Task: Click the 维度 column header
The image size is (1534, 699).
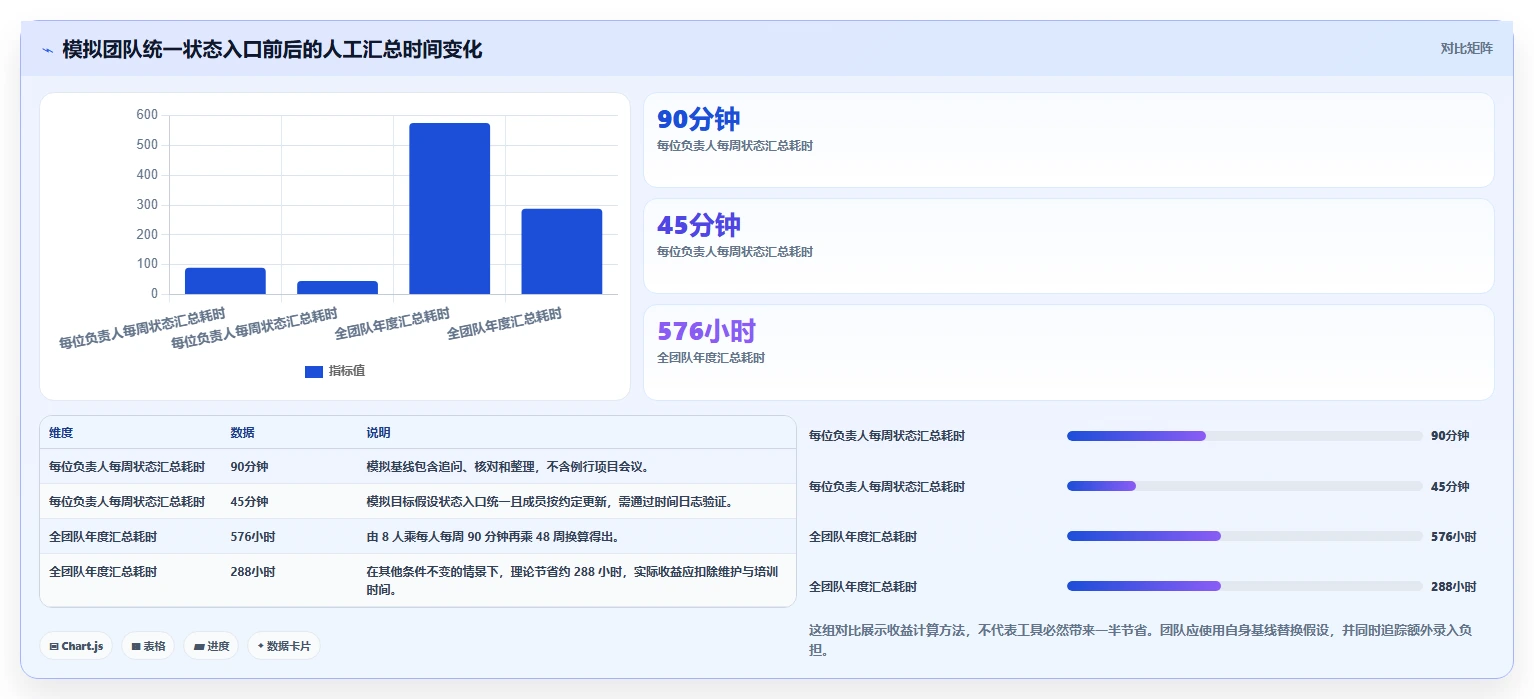Action: 61,433
